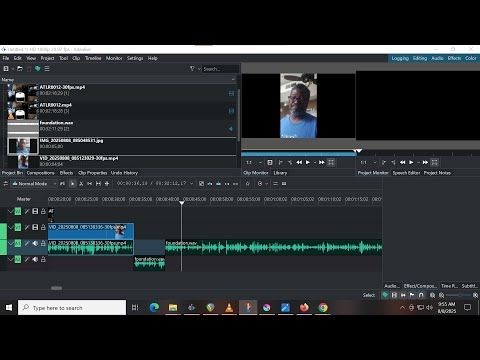Play the timeline in Project Monitor

click(x=411, y=162)
